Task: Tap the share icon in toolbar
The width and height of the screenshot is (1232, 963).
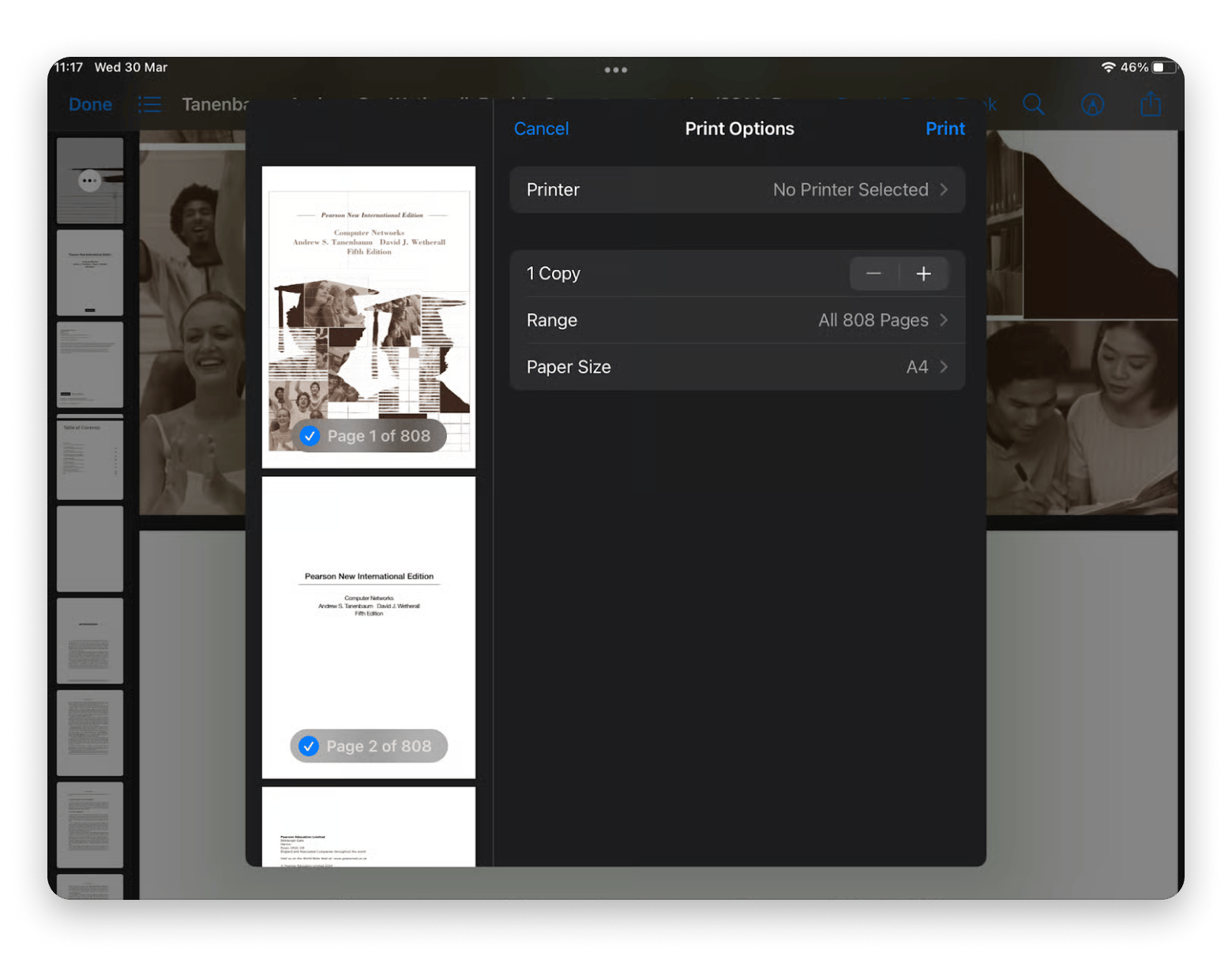Action: tap(1151, 104)
